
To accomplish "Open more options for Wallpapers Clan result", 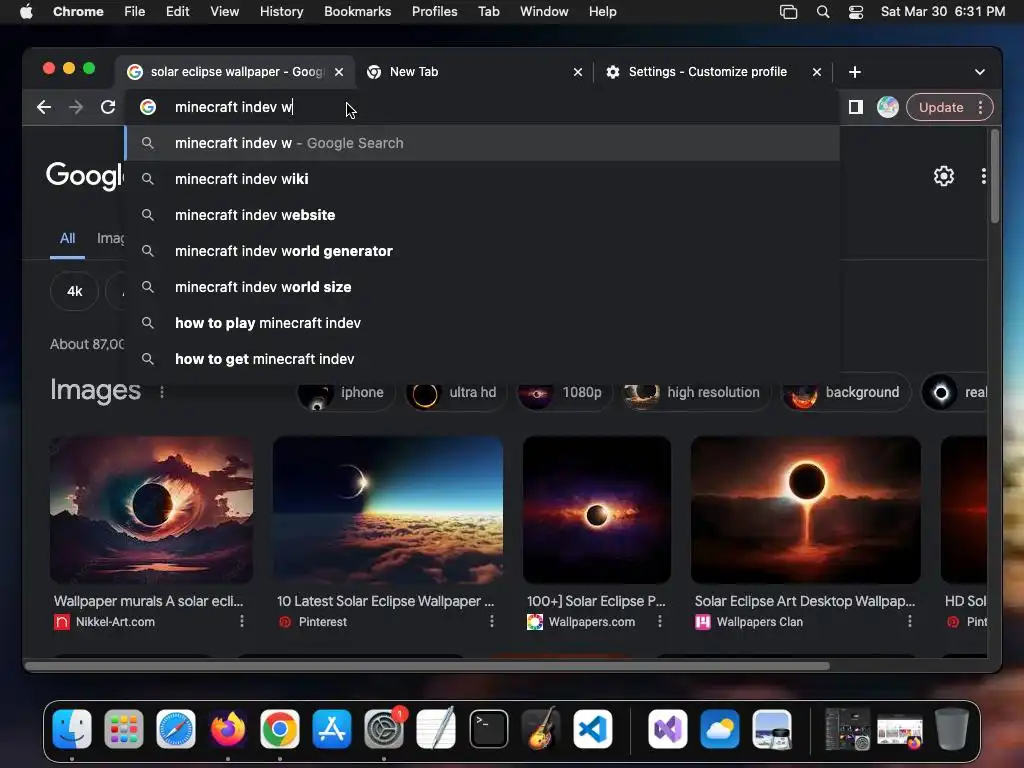I will [x=910, y=622].
